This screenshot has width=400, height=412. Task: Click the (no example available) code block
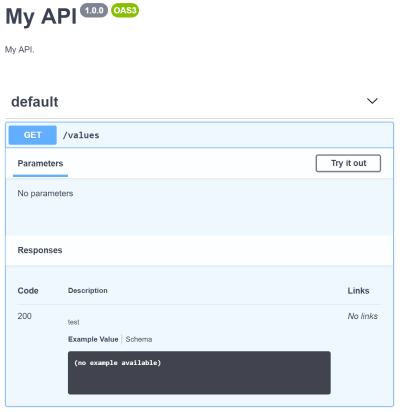199,373
